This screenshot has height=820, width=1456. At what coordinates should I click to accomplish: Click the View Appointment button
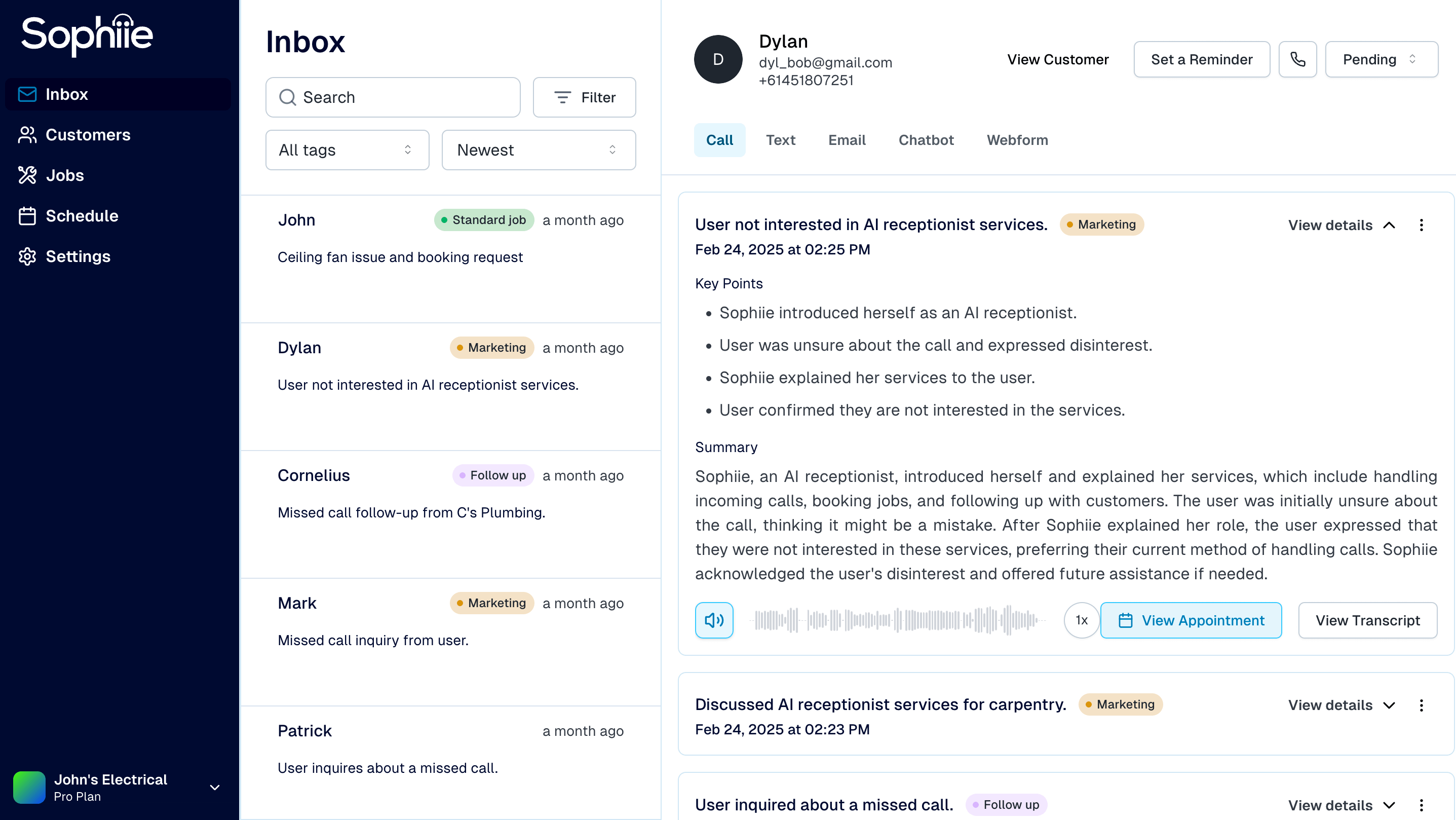click(x=1191, y=620)
